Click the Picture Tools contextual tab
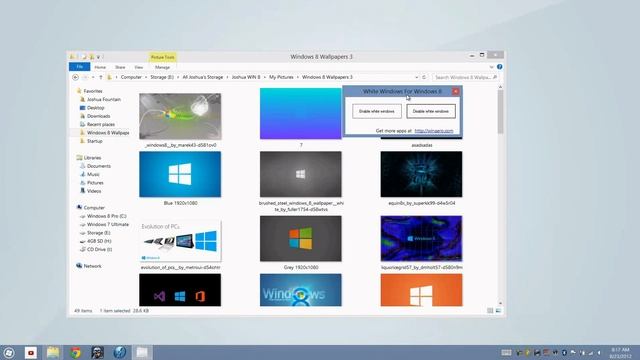640x360 pixels. click(x=162, y=57)
